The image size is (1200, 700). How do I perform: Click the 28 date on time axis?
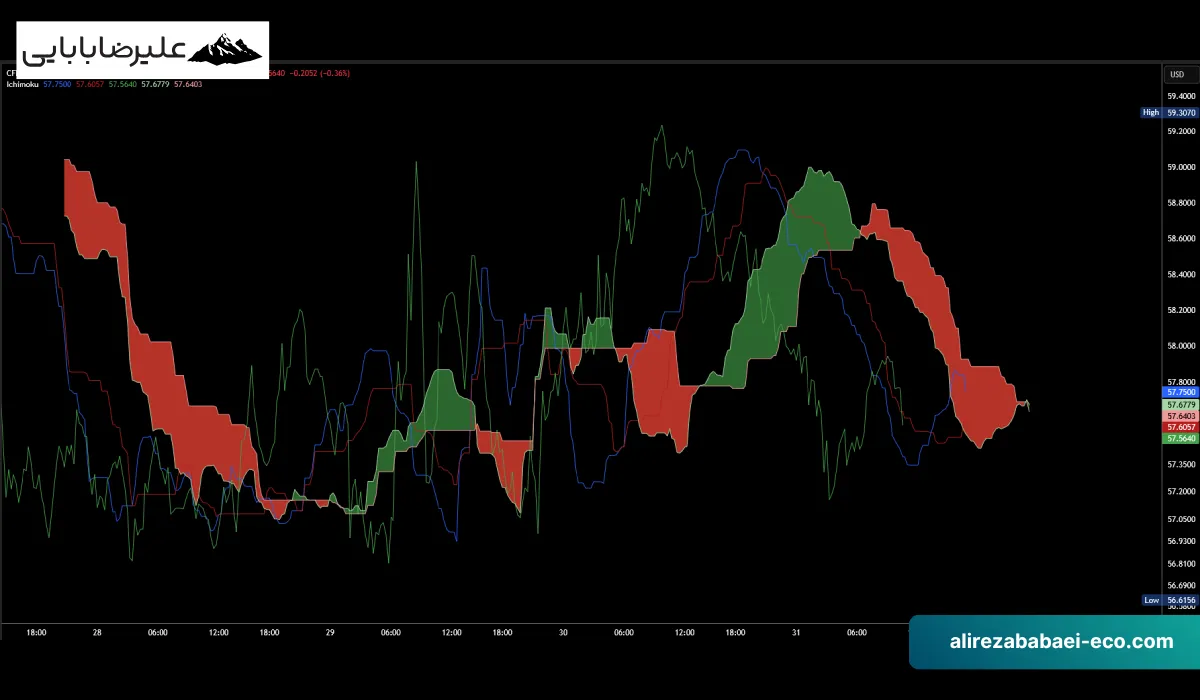point(97,632)
